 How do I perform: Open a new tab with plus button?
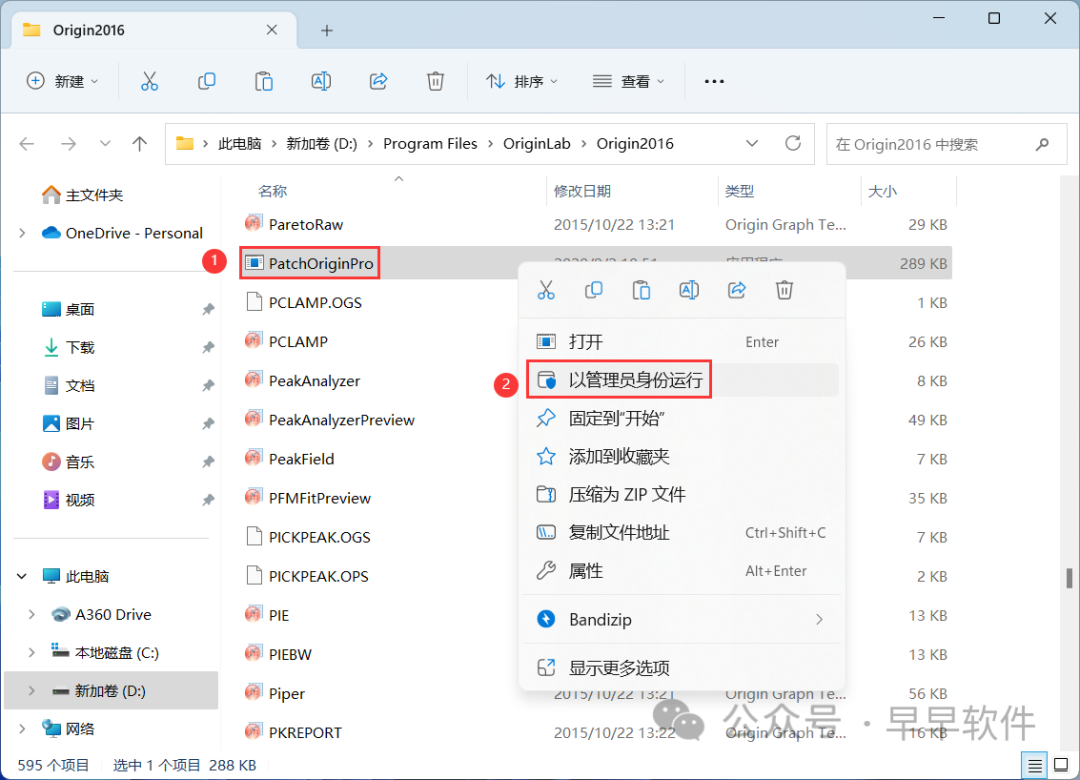[x=326, y=30]
